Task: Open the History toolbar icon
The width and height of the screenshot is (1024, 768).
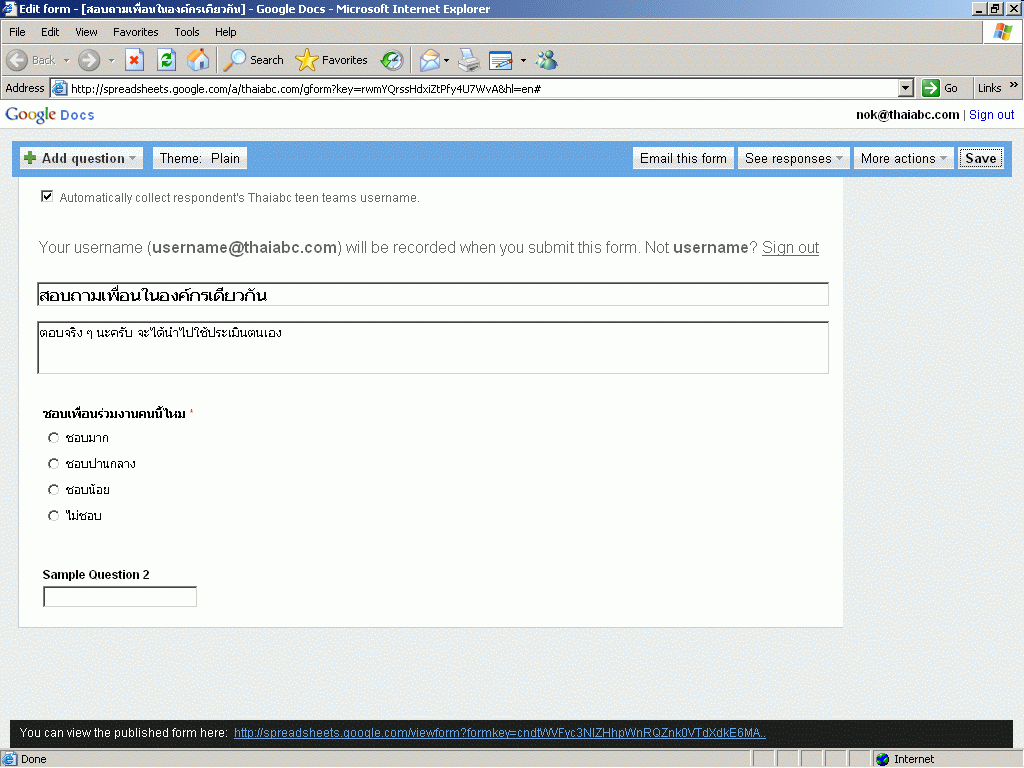Action: click(x=392, y=60)
